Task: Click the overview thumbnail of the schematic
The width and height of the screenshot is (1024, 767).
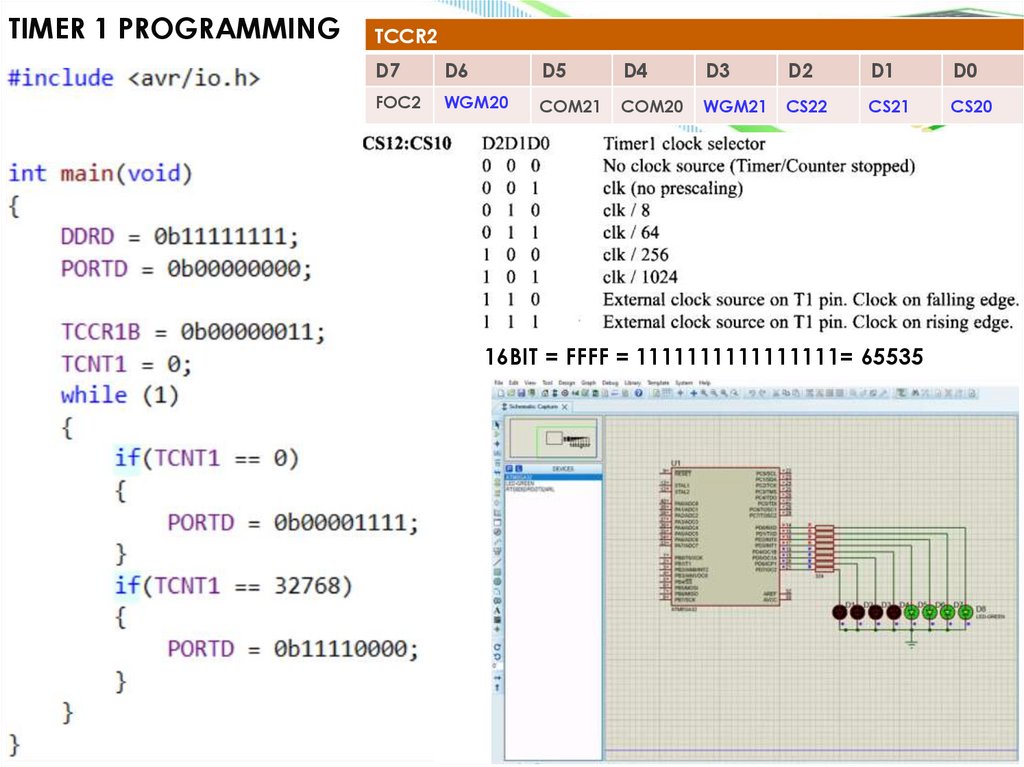Action: (552, 438)
